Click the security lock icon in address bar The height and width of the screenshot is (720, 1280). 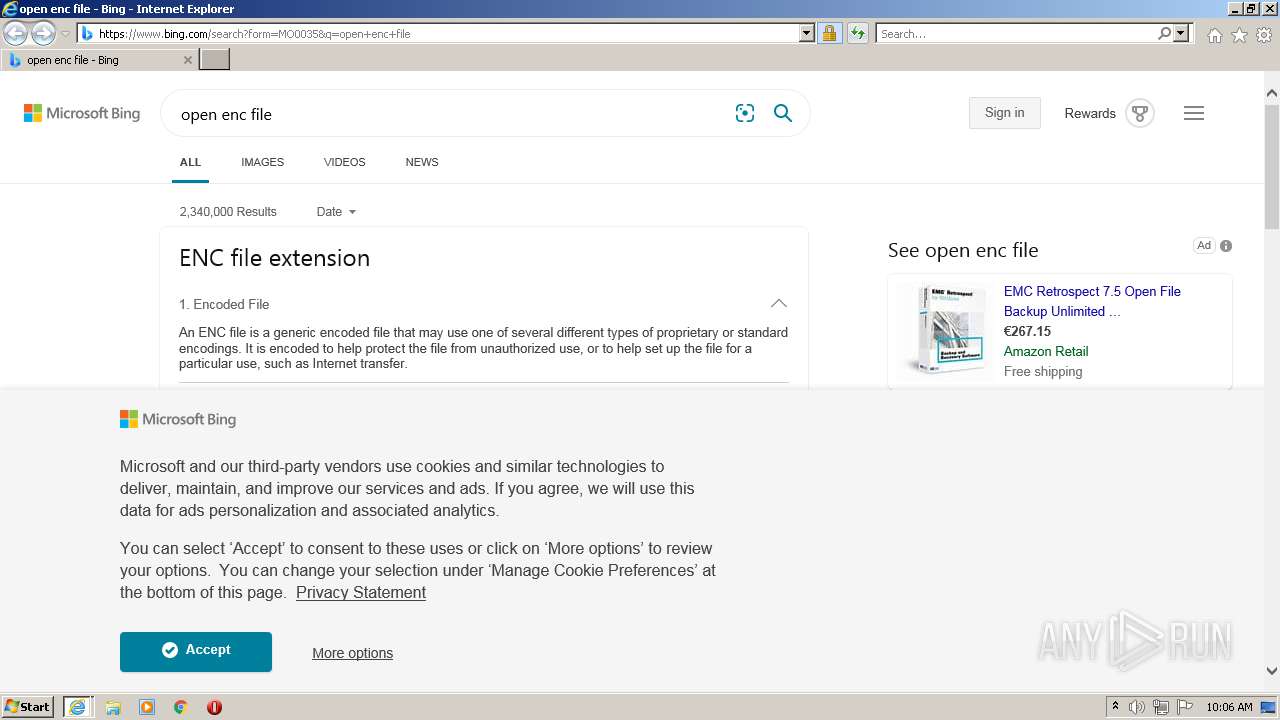[829, 33]
